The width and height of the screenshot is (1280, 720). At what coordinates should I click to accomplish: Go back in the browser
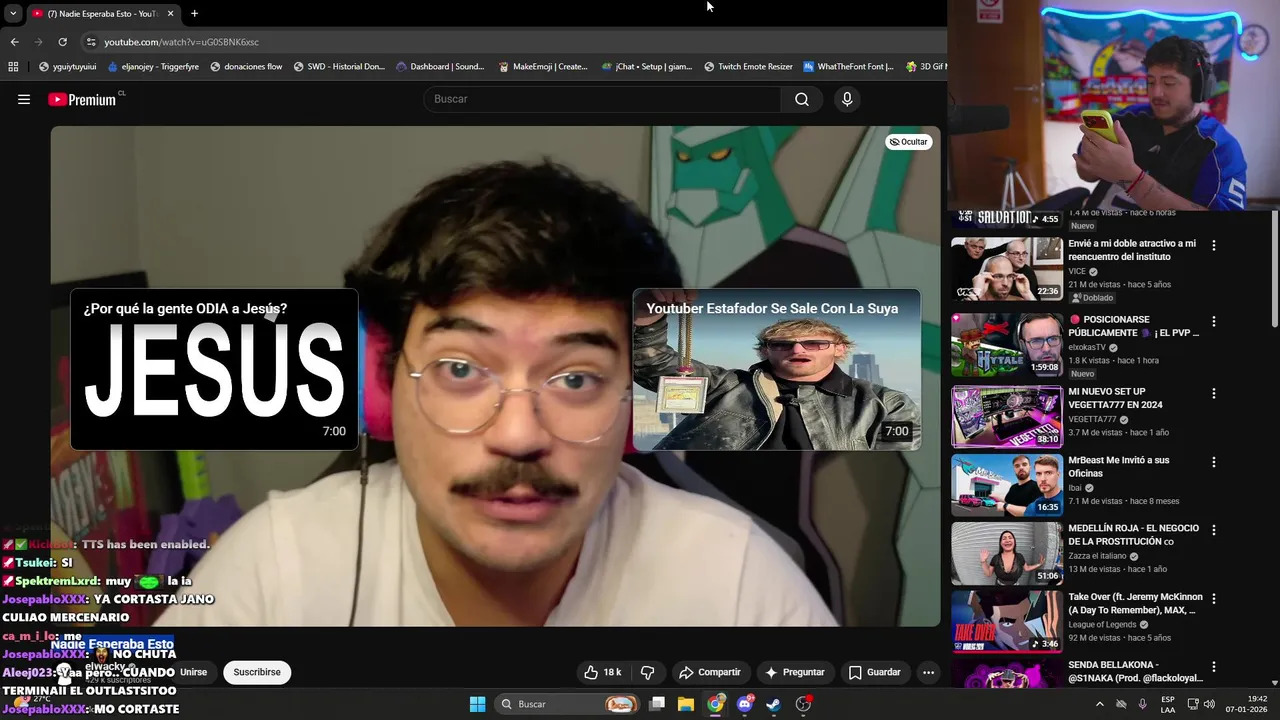(x=14, y=42)
